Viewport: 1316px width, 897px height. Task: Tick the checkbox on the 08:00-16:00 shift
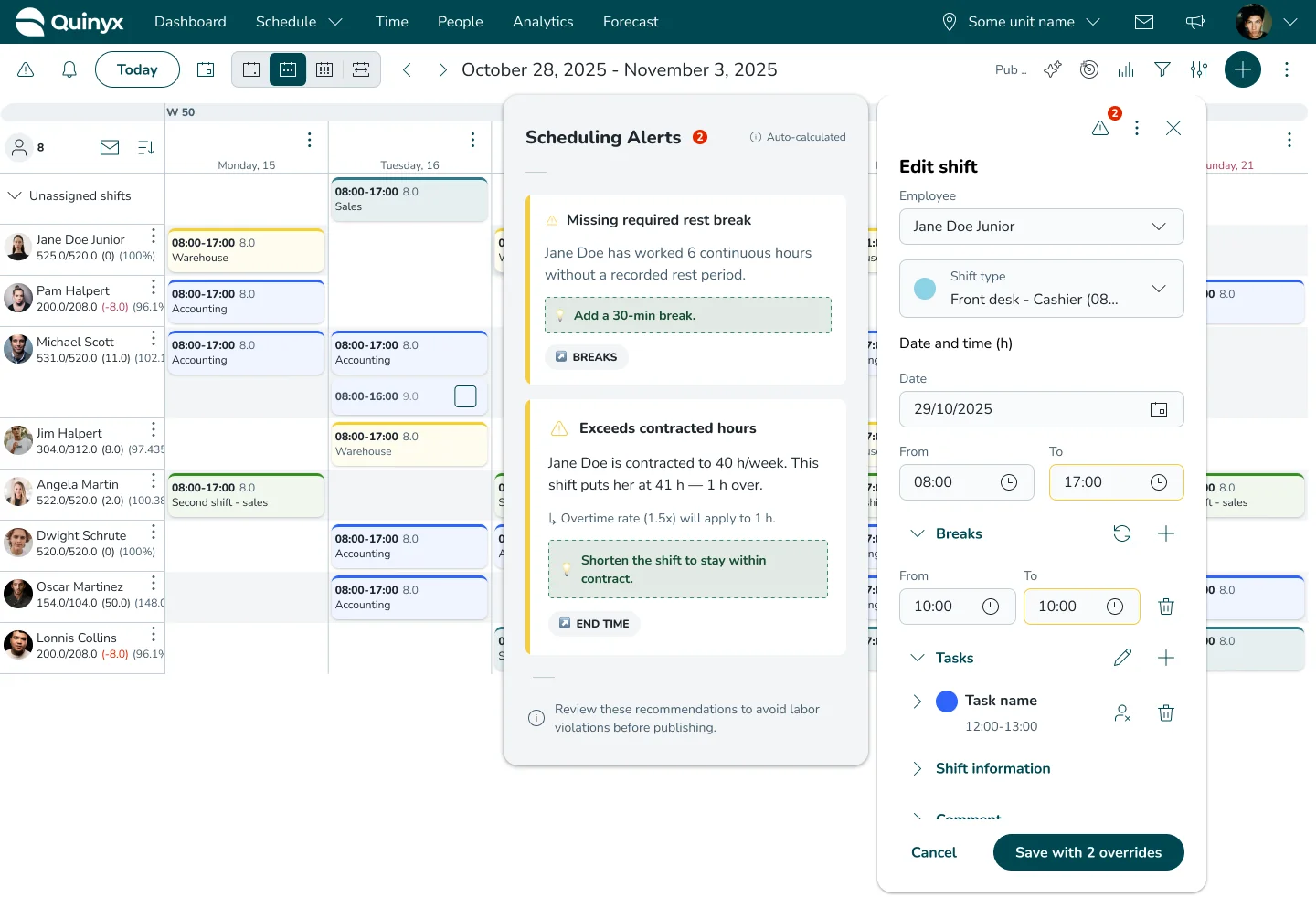466,396
